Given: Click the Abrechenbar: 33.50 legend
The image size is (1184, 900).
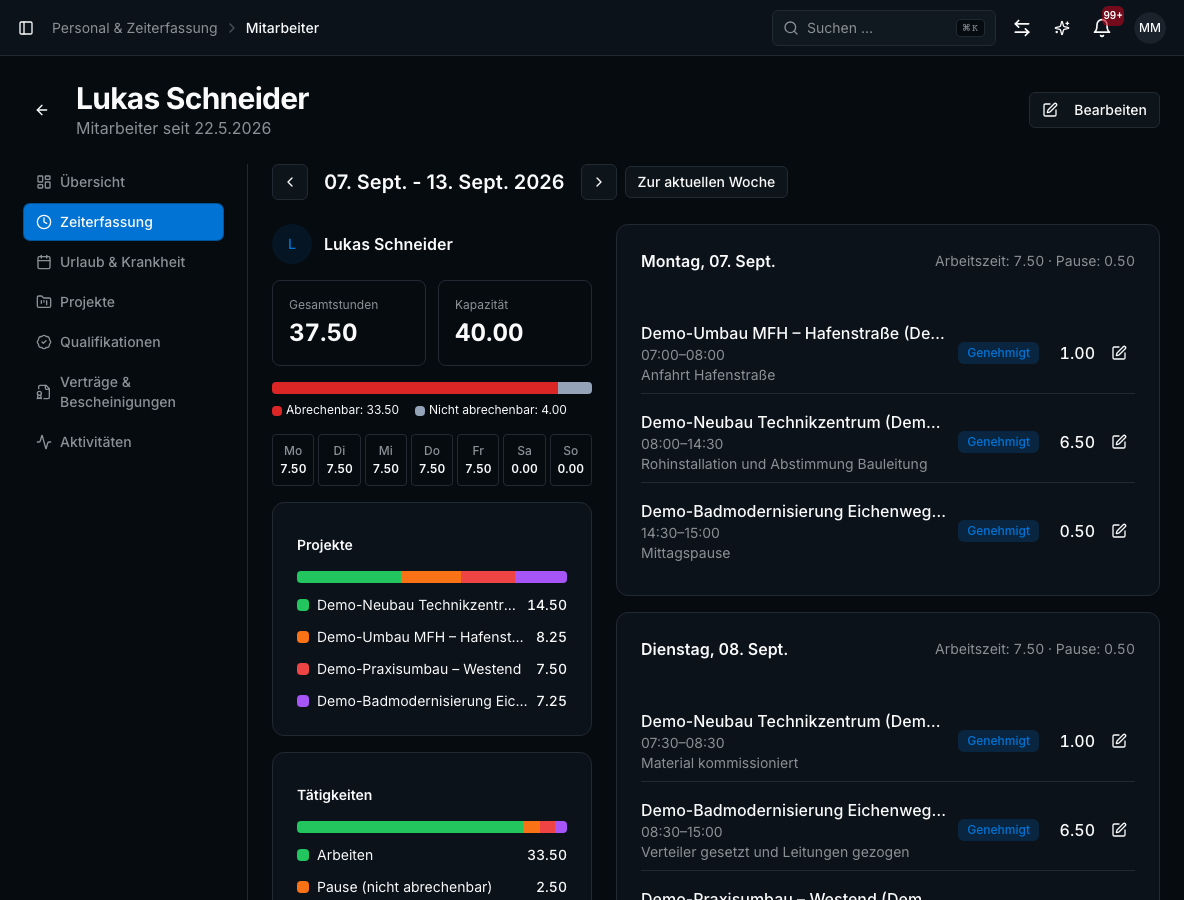Looking at the screenshot, I should click(x=335, y=410).
